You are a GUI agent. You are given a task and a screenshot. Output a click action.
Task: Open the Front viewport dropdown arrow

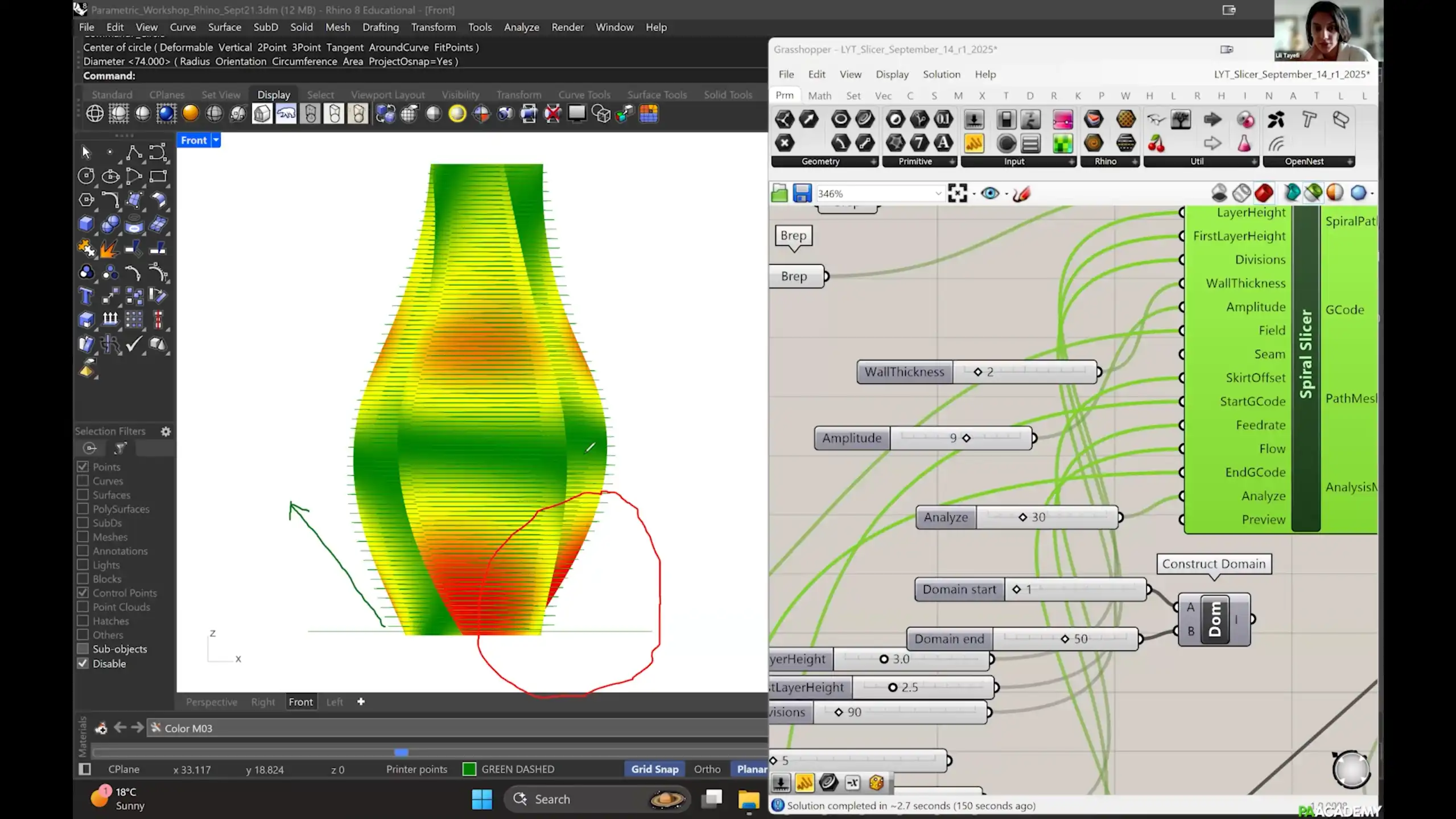(x=216, y=140)
